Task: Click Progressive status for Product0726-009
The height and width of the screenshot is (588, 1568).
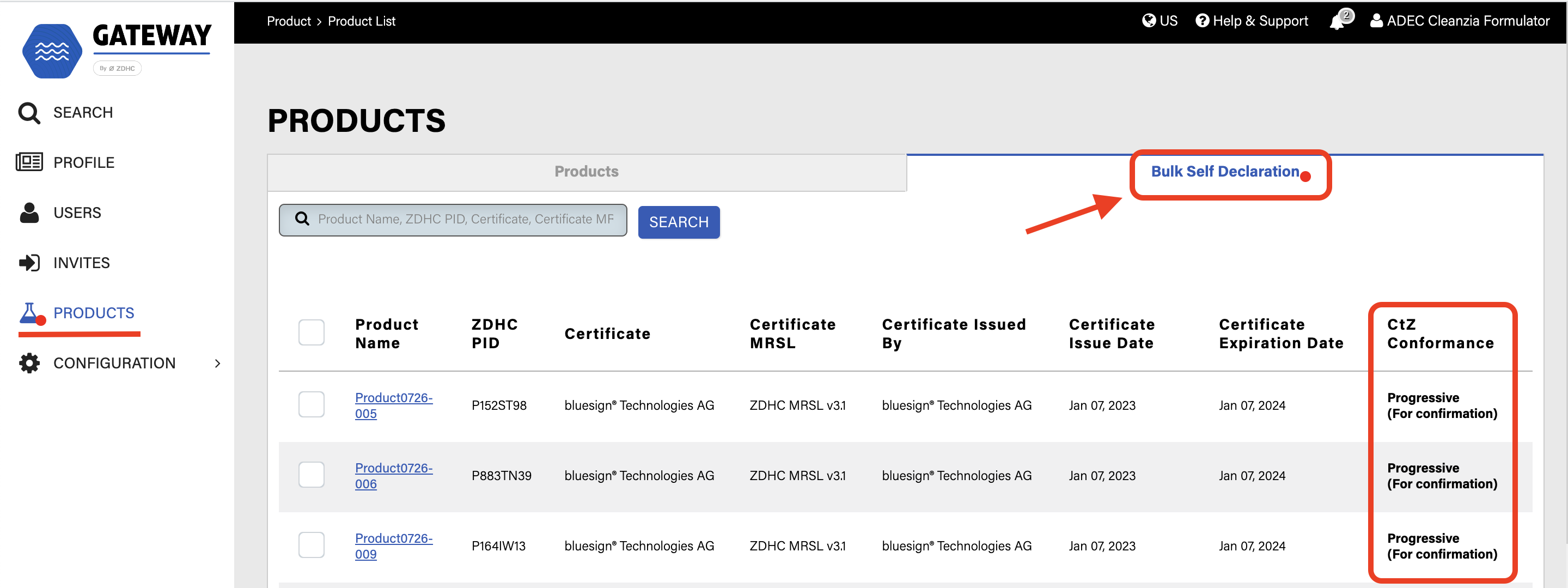Action: [x=1442, y=546]
